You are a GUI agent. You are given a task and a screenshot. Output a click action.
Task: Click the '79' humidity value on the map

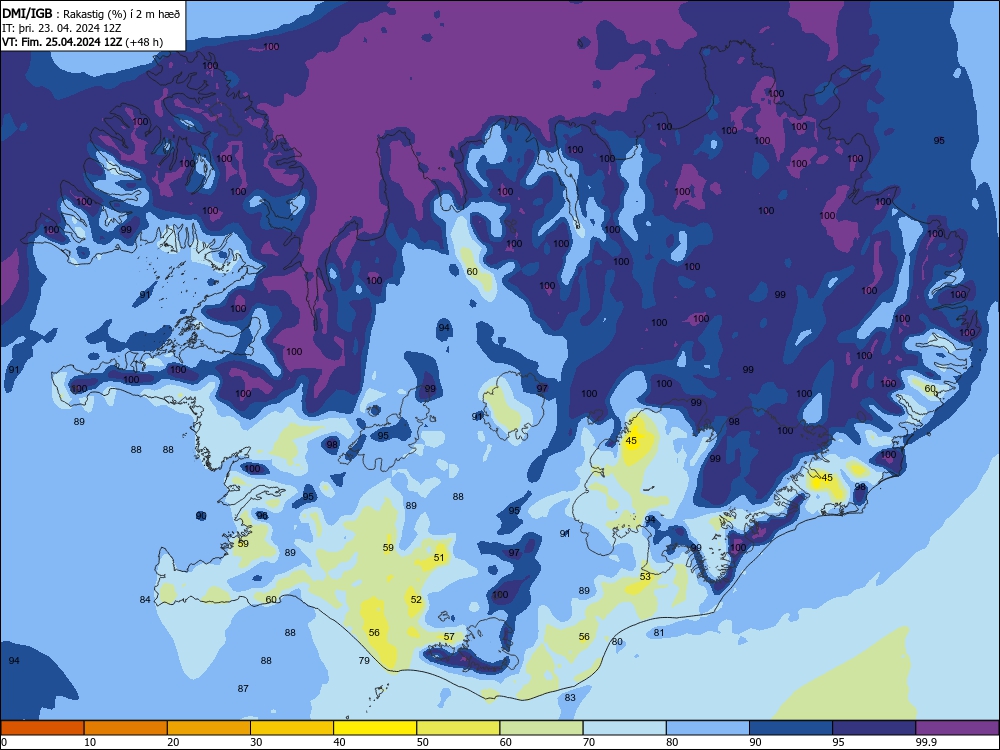364,661
